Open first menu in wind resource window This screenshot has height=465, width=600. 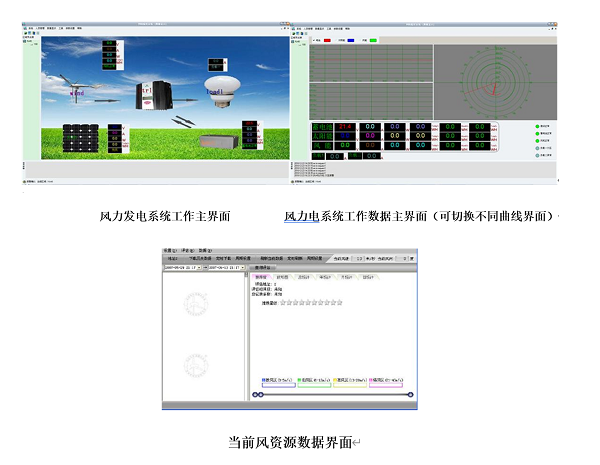[x=171, y=250]
